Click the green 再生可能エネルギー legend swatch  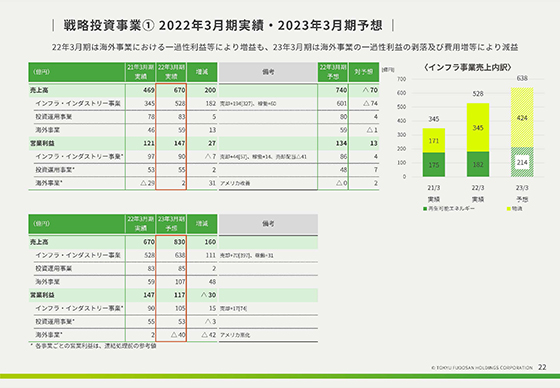click(x=425, y=209)
